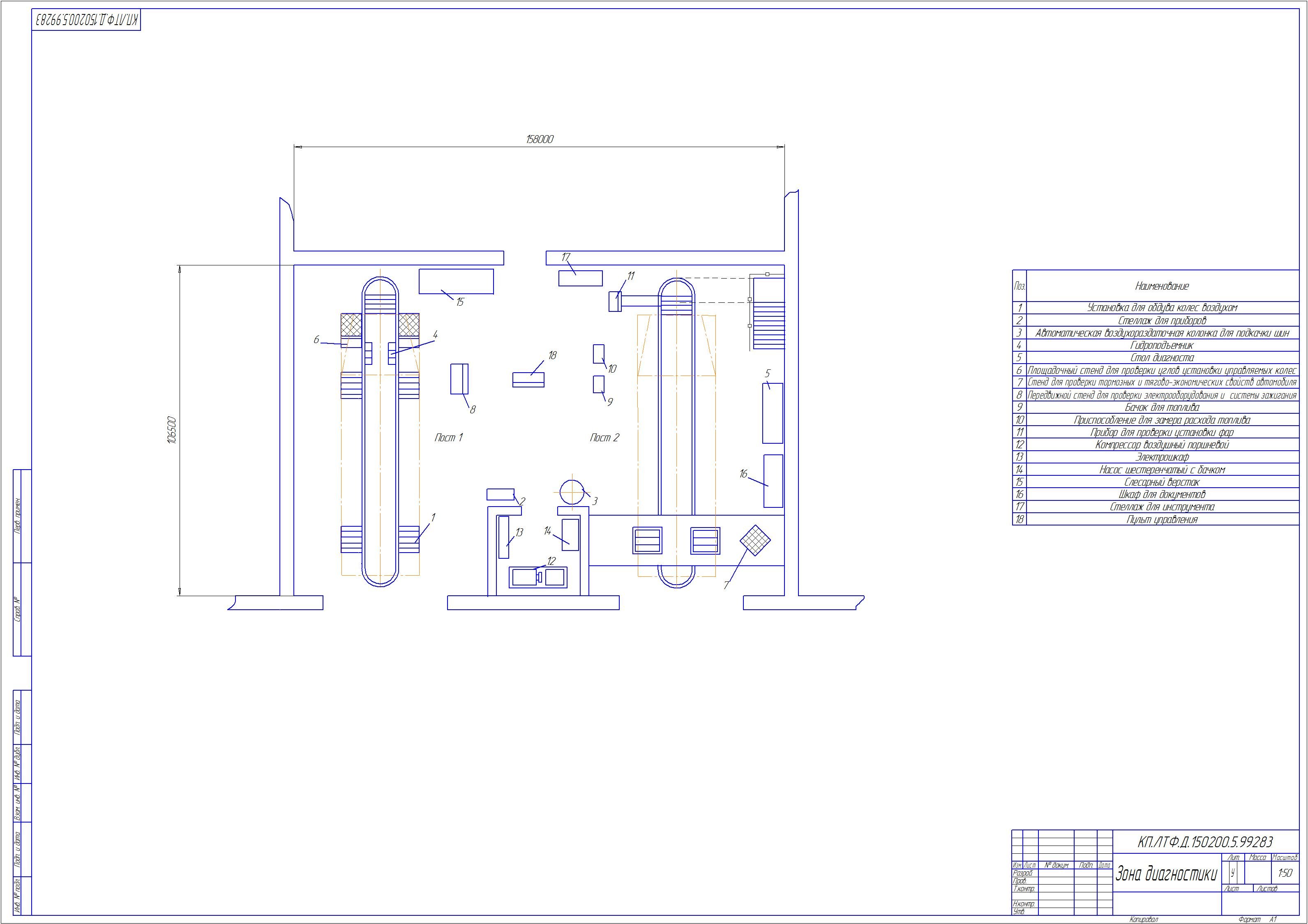This screenshot has height=924, width=1308.
Task: Select table row 'Гидроподъемник'
Action: [x=1162, y=345]
